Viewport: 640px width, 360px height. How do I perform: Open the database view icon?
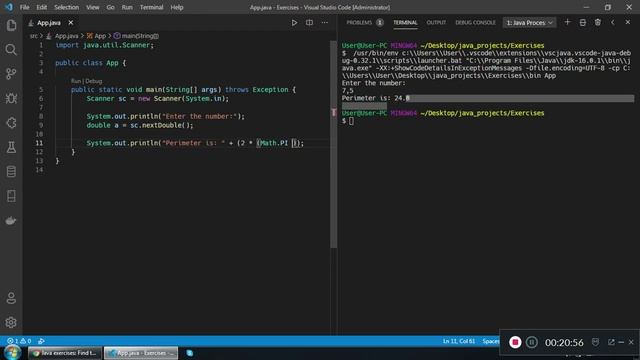click(11, 172)
